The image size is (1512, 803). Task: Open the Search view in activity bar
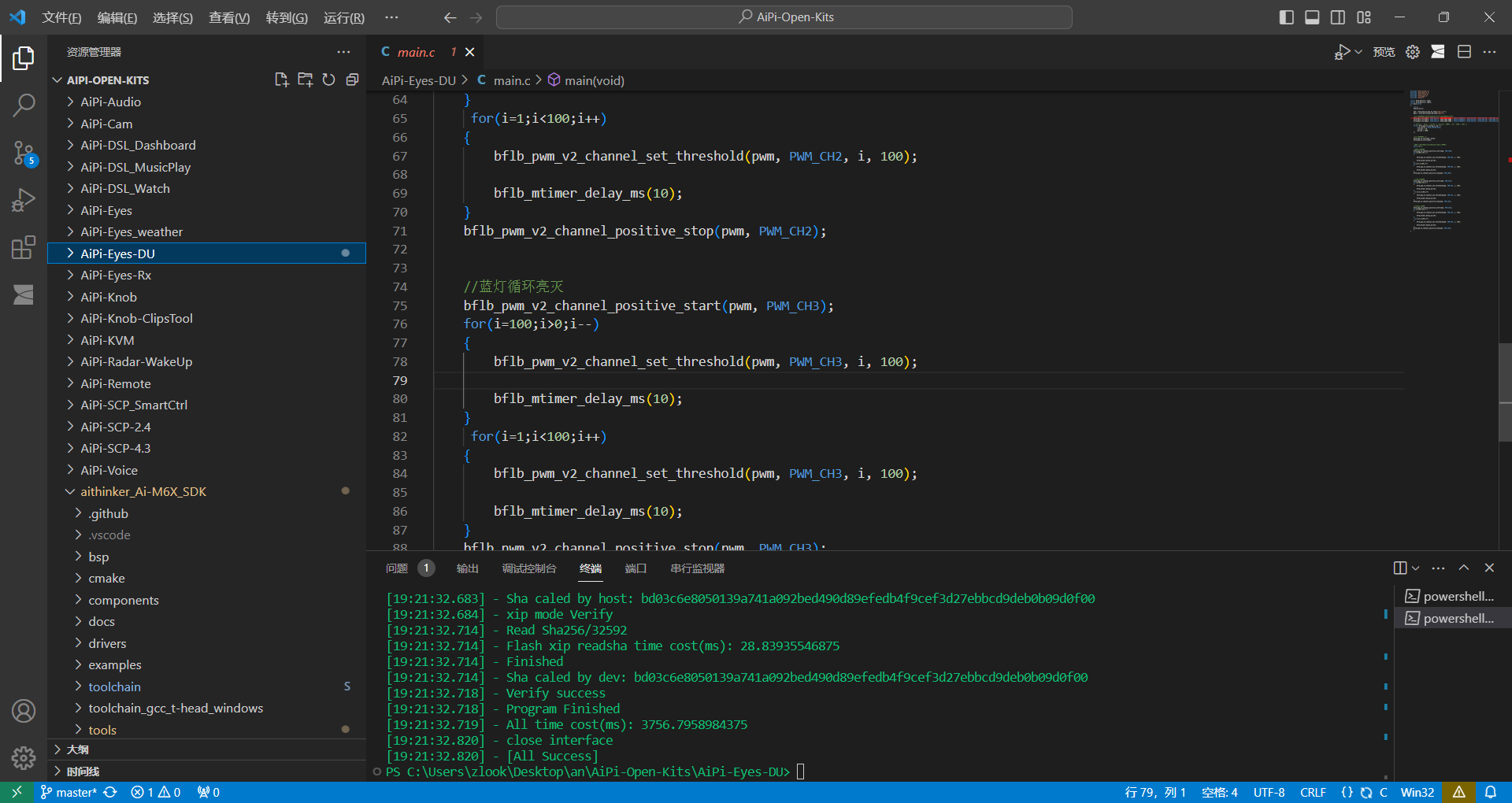(24, 105)
